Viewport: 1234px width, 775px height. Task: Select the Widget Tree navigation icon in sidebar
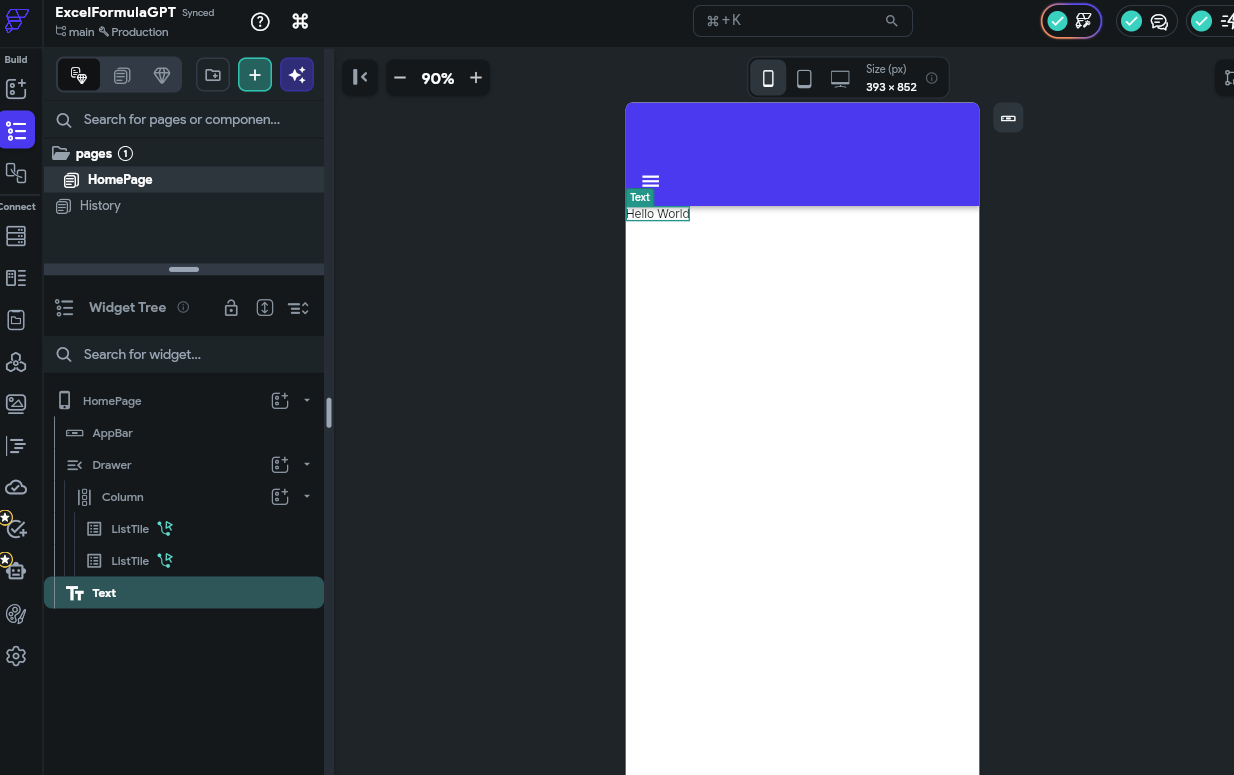[x=17, y=130]
